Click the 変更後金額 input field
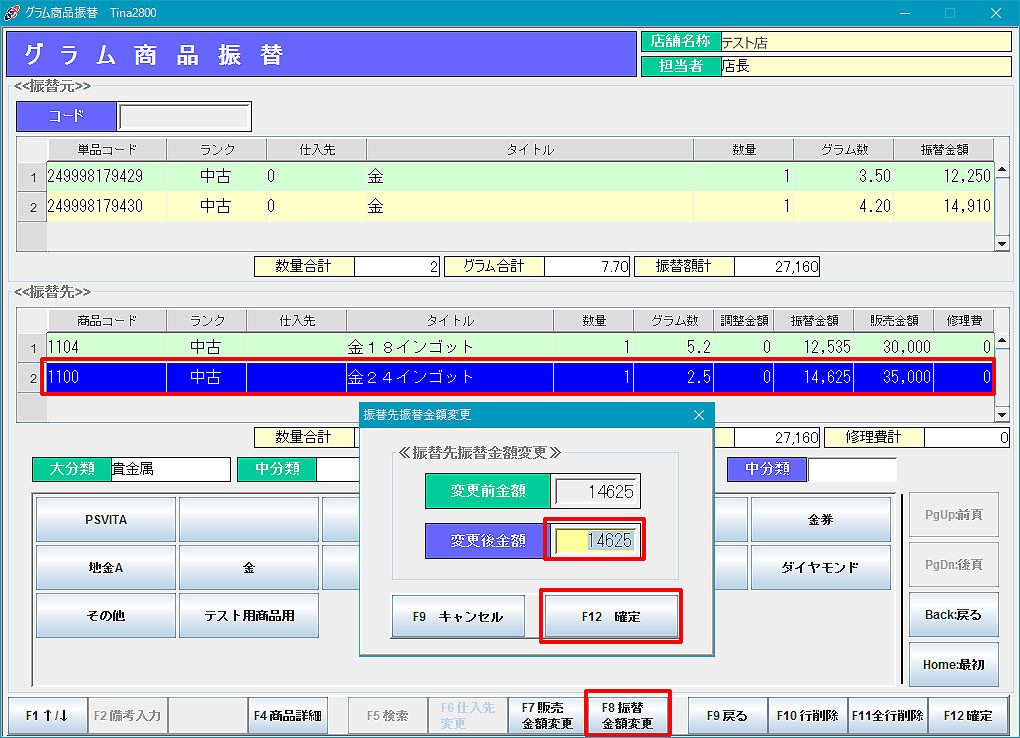 [595, 540]
